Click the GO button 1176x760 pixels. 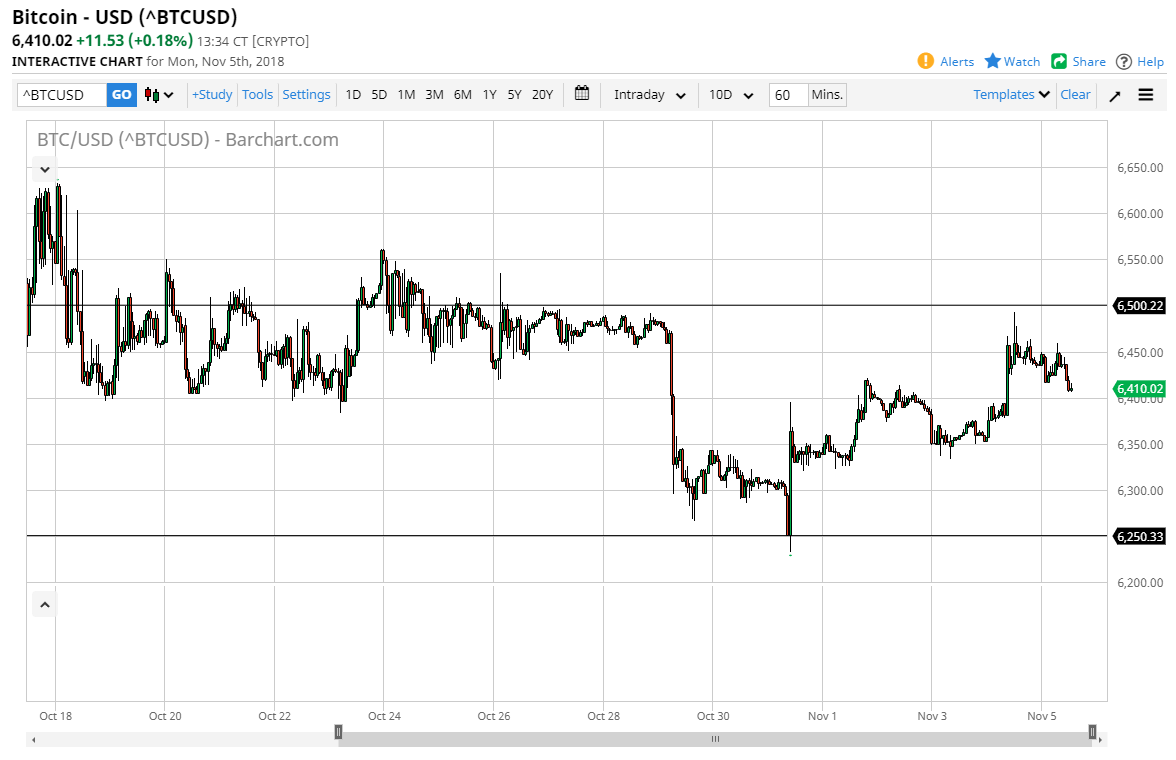(x=121, y=94)
